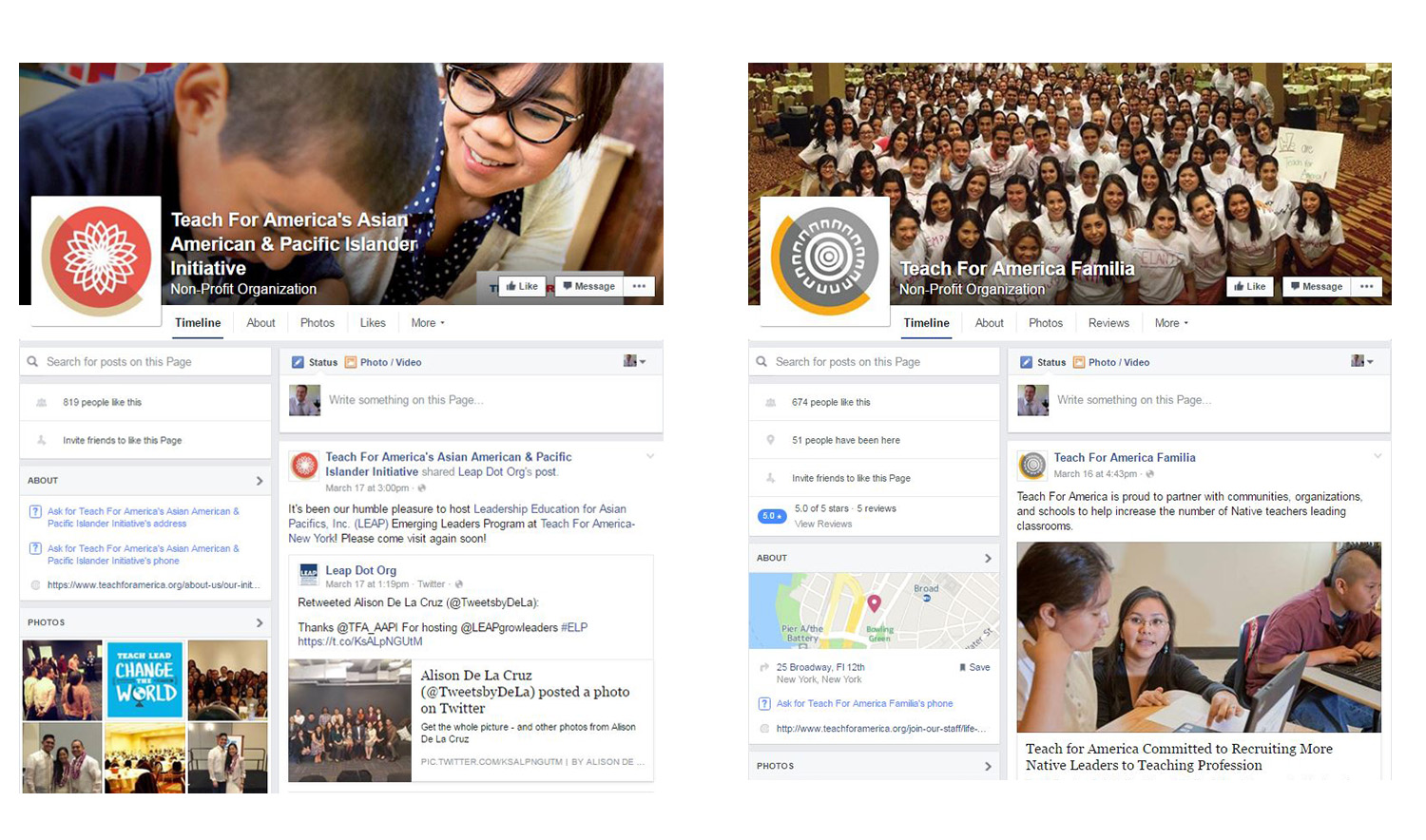This screenshot has height=840, width=1426.
Task: Open Leap Dot Org shared post title
Action: [x=360, y=570]
